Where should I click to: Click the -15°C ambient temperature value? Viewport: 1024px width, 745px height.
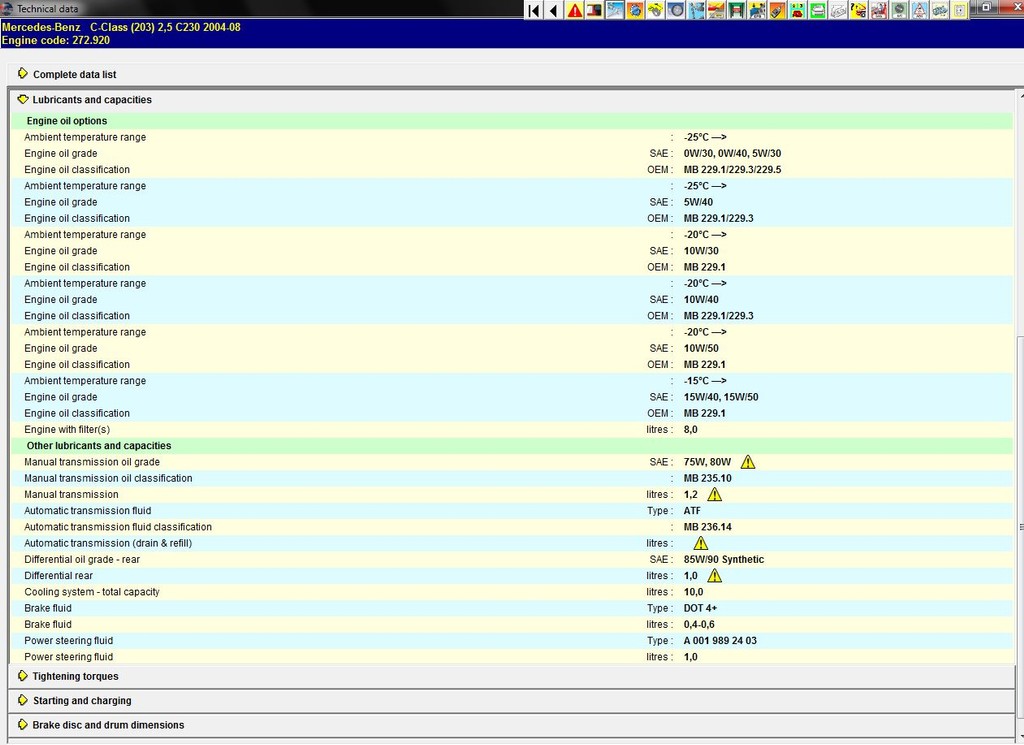[x=705, y=381]
